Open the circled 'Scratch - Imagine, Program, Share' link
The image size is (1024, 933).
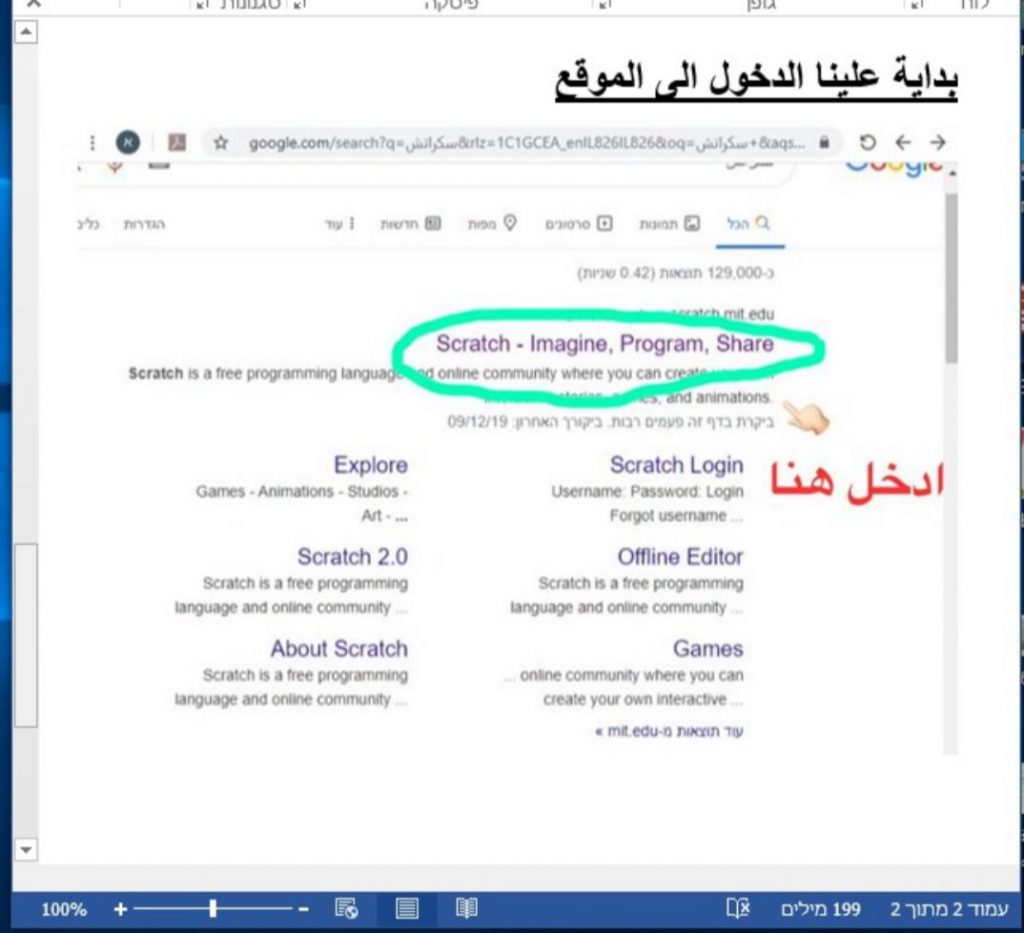pos(606,344)
